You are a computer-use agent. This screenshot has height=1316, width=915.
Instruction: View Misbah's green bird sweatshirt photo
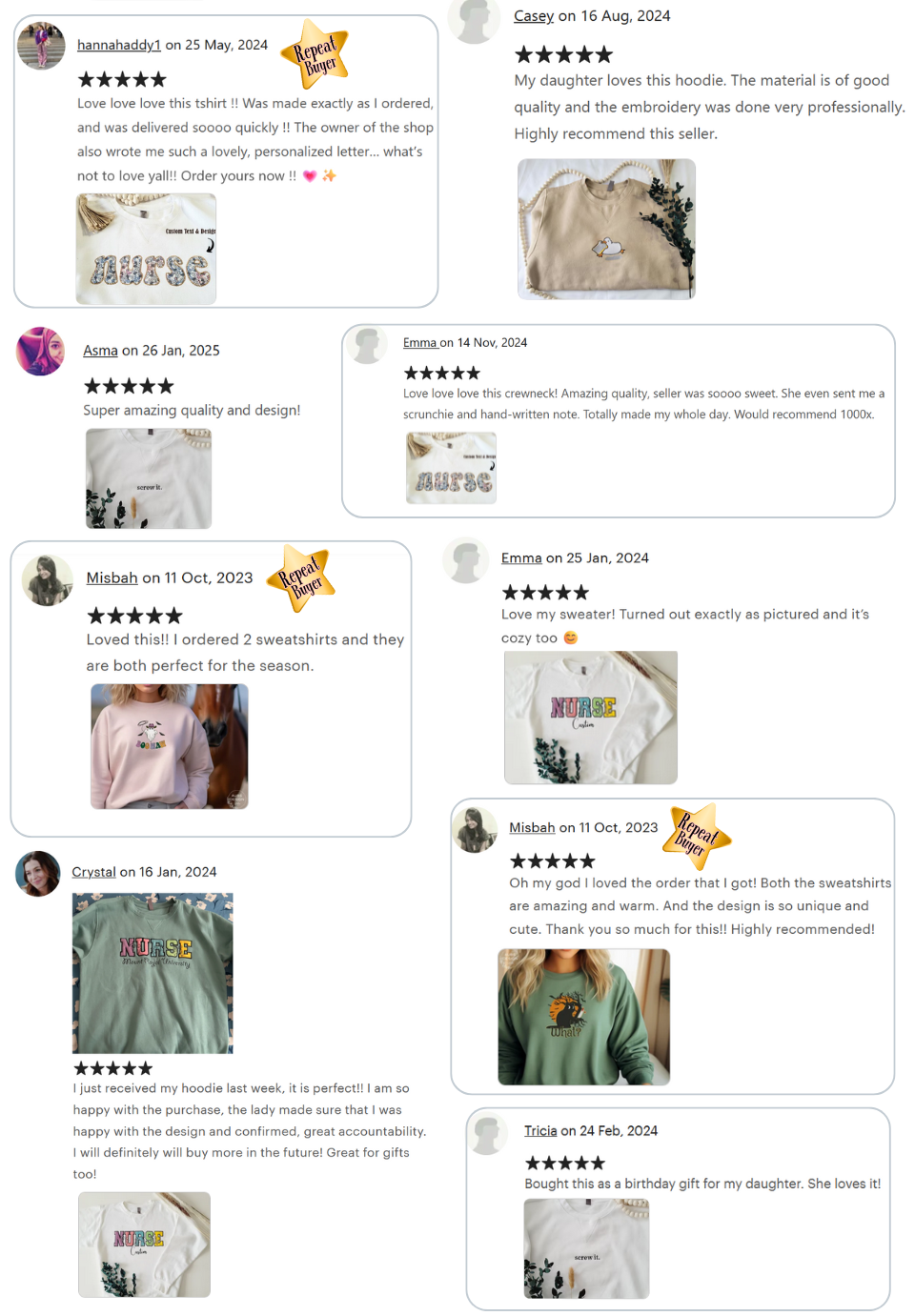[584, 1017]
